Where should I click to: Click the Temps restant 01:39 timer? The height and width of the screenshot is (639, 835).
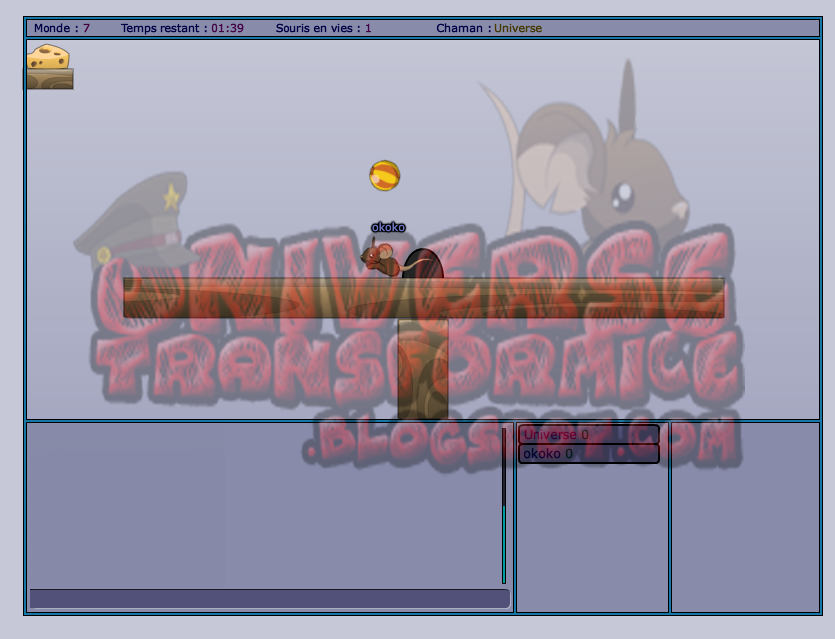182,28
